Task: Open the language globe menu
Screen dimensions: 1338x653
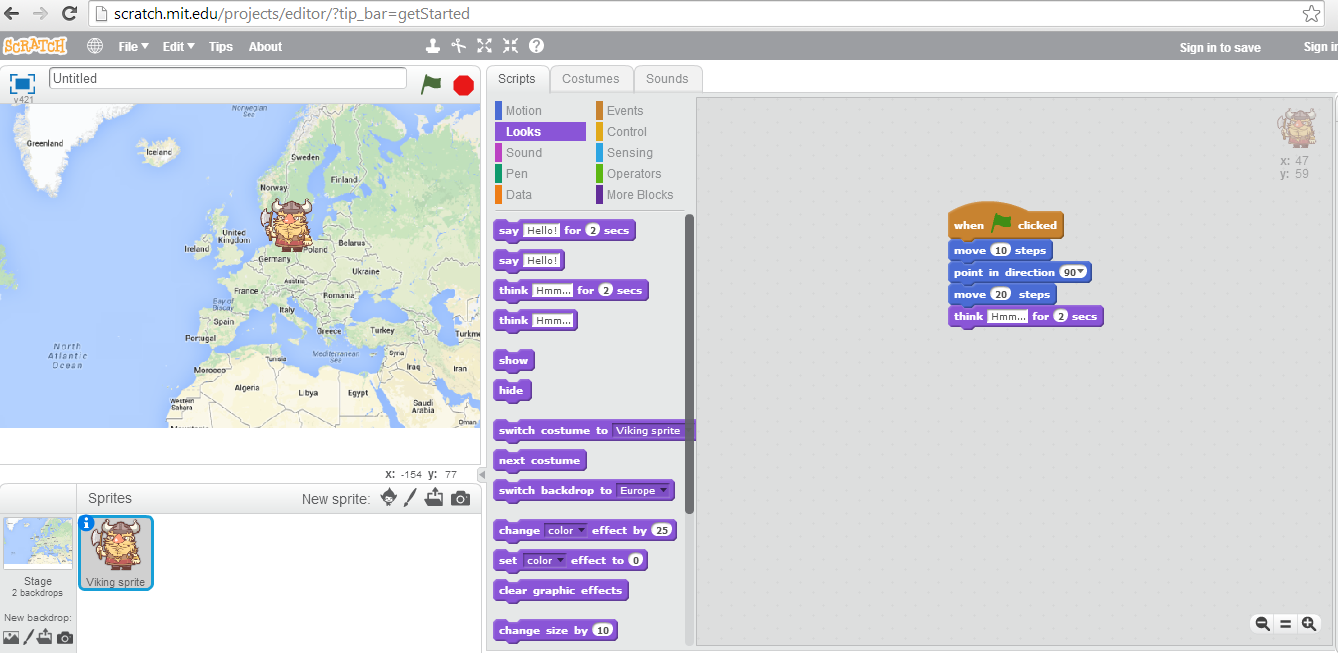Action: [94, 45]
